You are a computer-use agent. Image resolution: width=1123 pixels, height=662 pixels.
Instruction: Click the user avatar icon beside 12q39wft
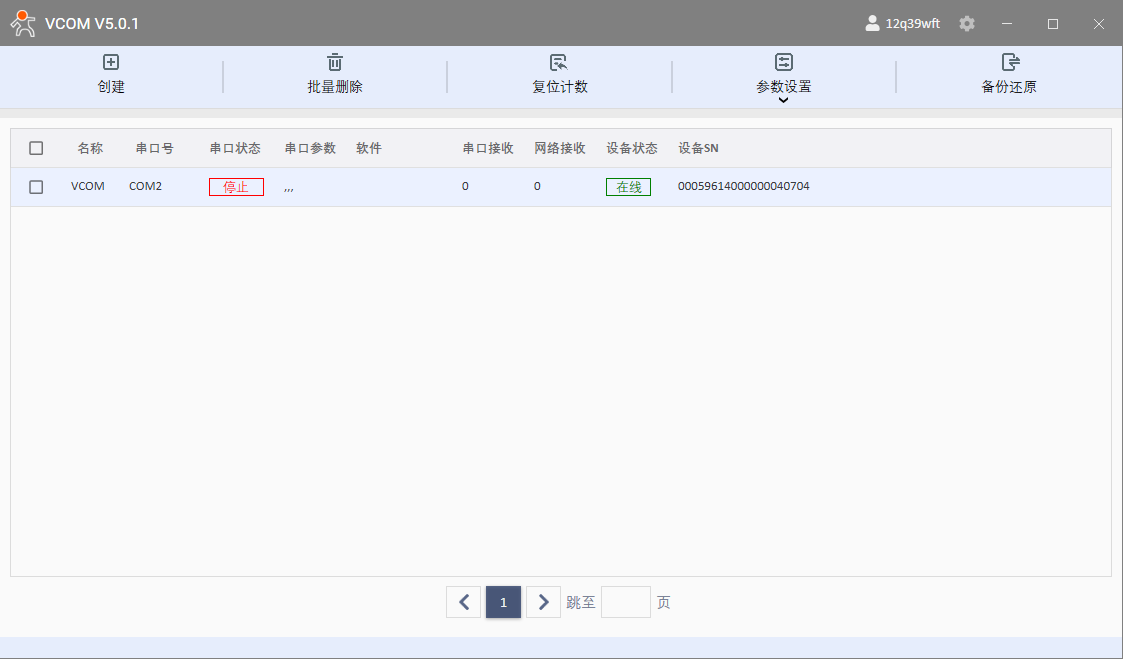[x=872, y=23]
